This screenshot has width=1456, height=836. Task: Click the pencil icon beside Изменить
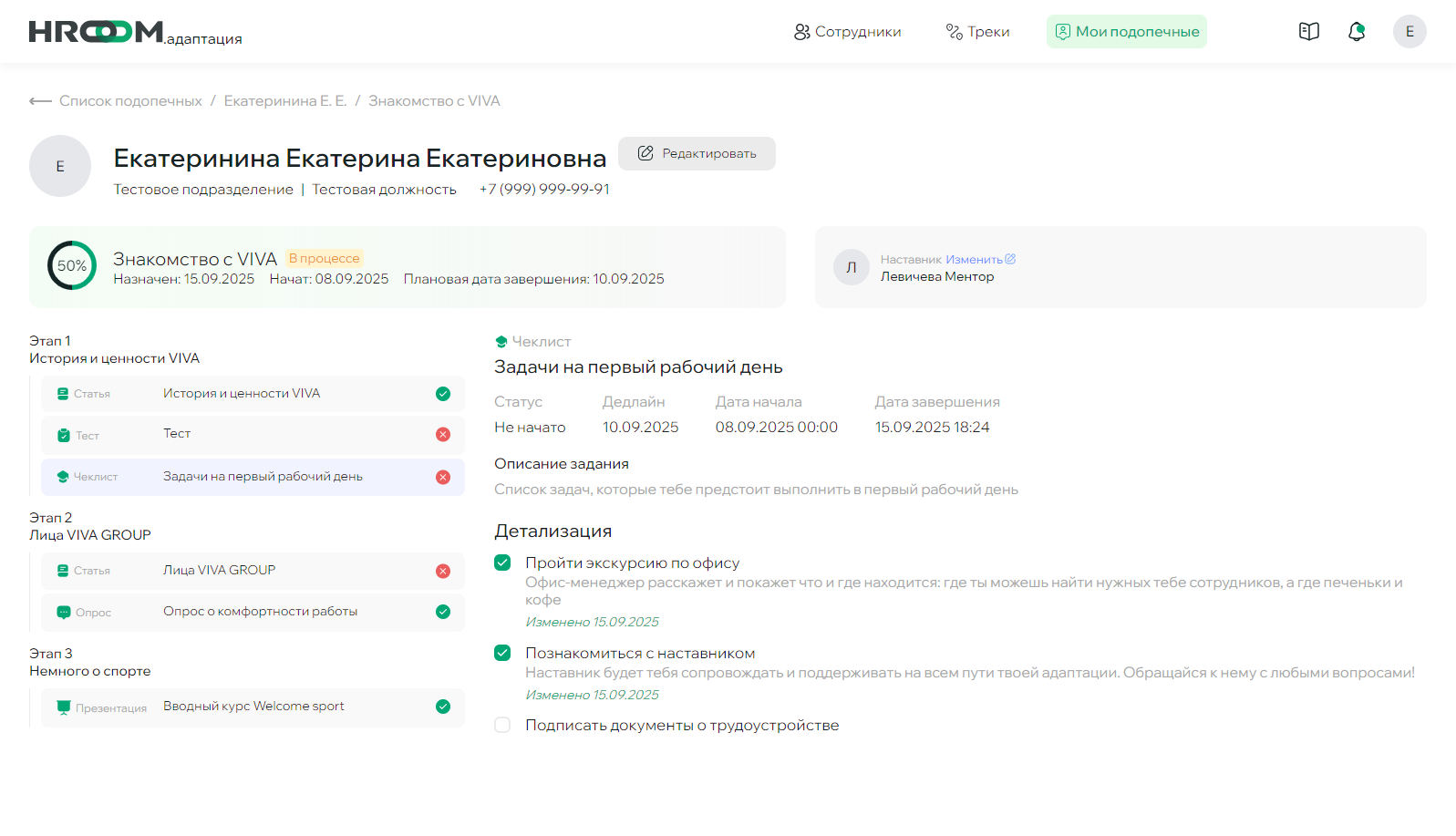1010,260
